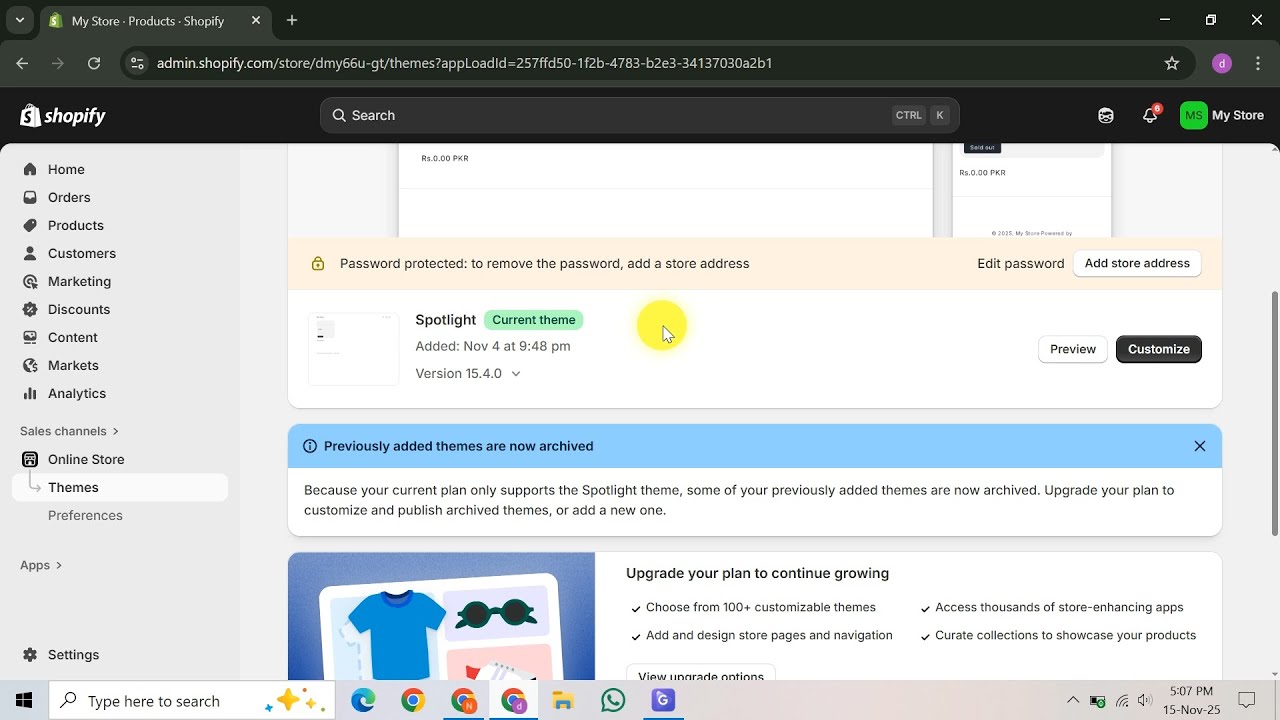Click the Customize button
This screenshot has height=720, width=1280.
(x=1159, y=349)
